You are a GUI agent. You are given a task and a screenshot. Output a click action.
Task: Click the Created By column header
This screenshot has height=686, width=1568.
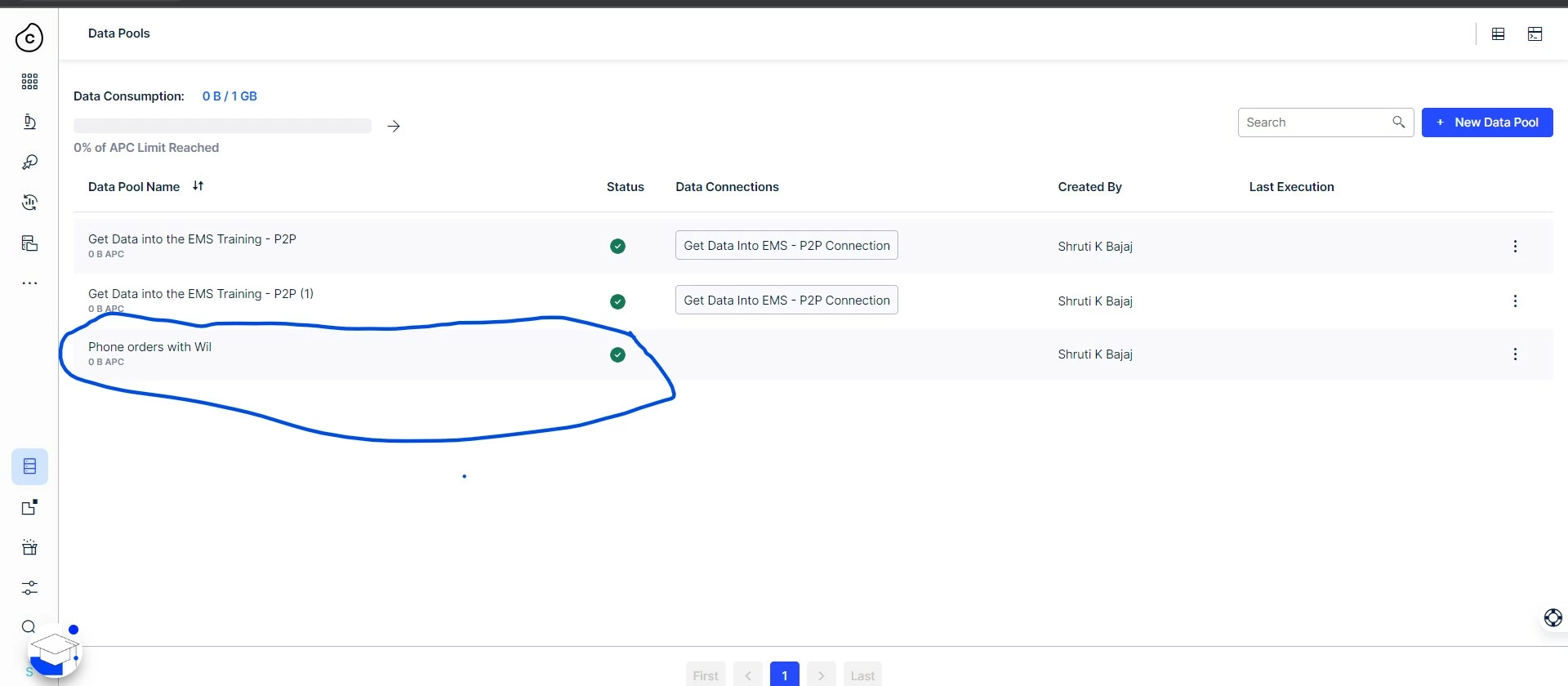(1089, 187)
